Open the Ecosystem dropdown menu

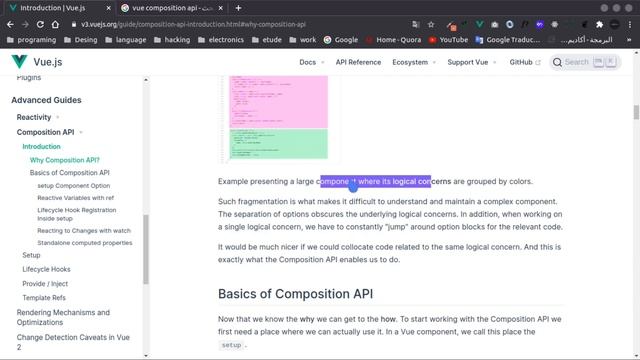pyautogui.click(x=414, y=62)
